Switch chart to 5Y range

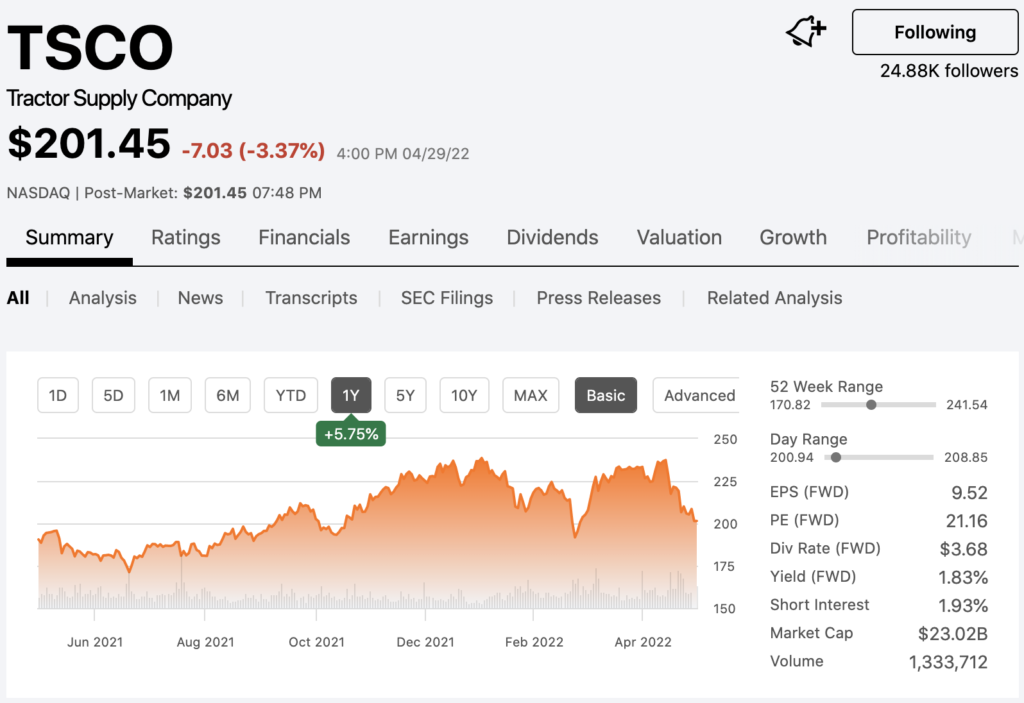click(x=406, y=395)
